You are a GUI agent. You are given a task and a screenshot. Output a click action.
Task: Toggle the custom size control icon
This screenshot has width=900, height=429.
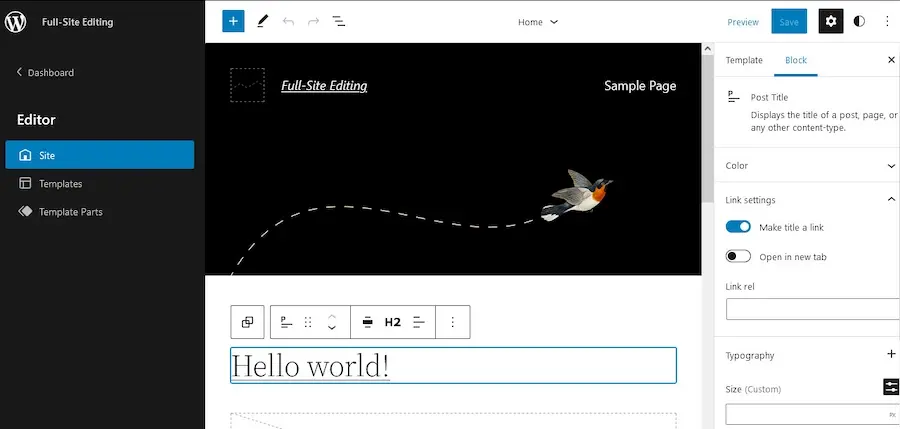tap(891, 388)
